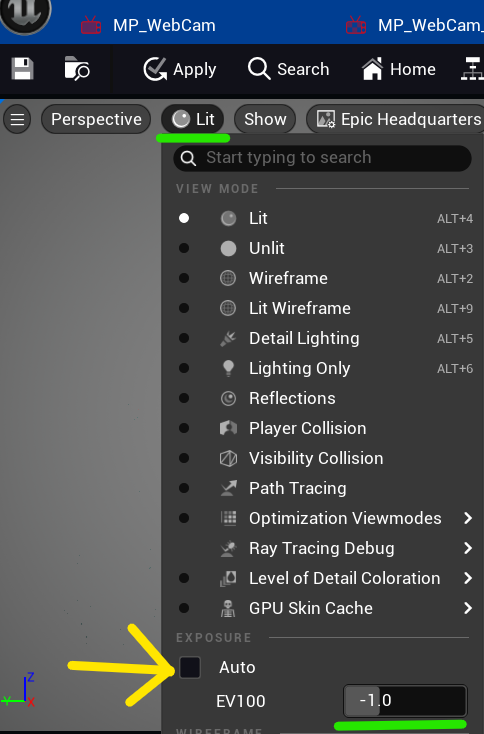
Task: Click the Hierarchy icon next to Home
Action: (472, 69)
